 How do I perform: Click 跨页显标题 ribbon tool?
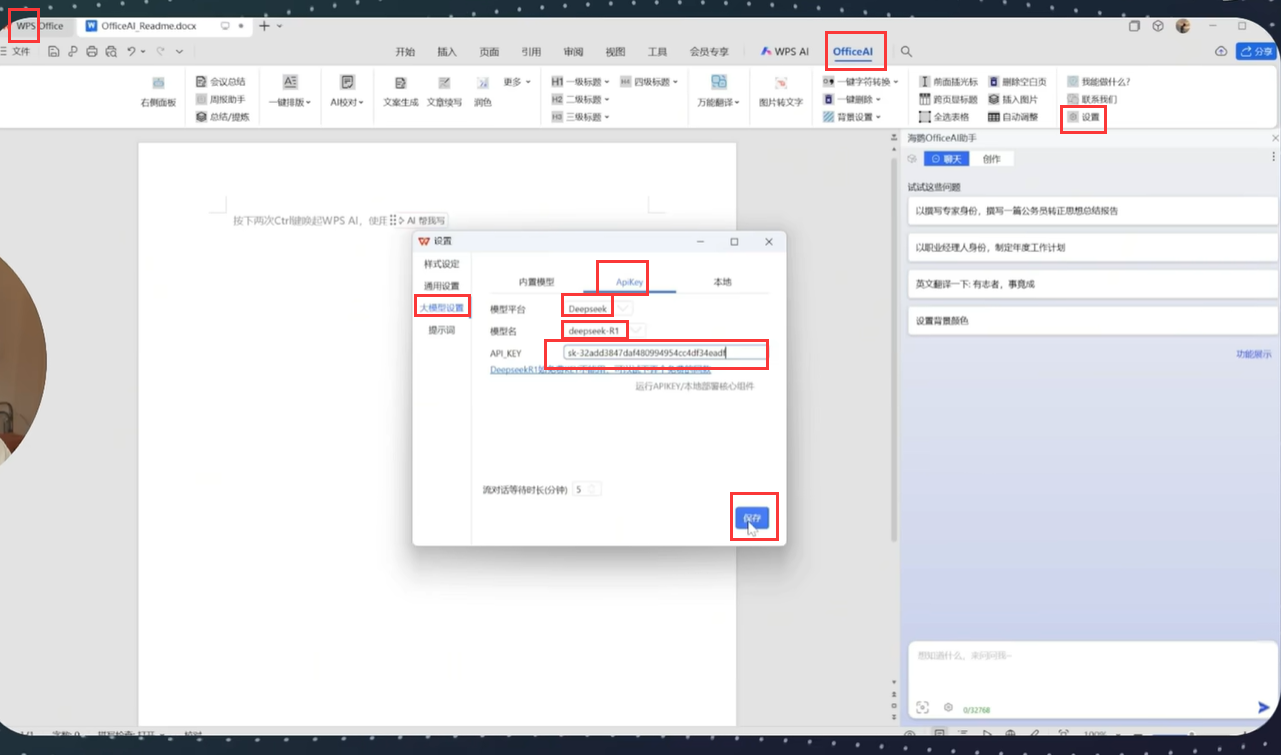948,99
